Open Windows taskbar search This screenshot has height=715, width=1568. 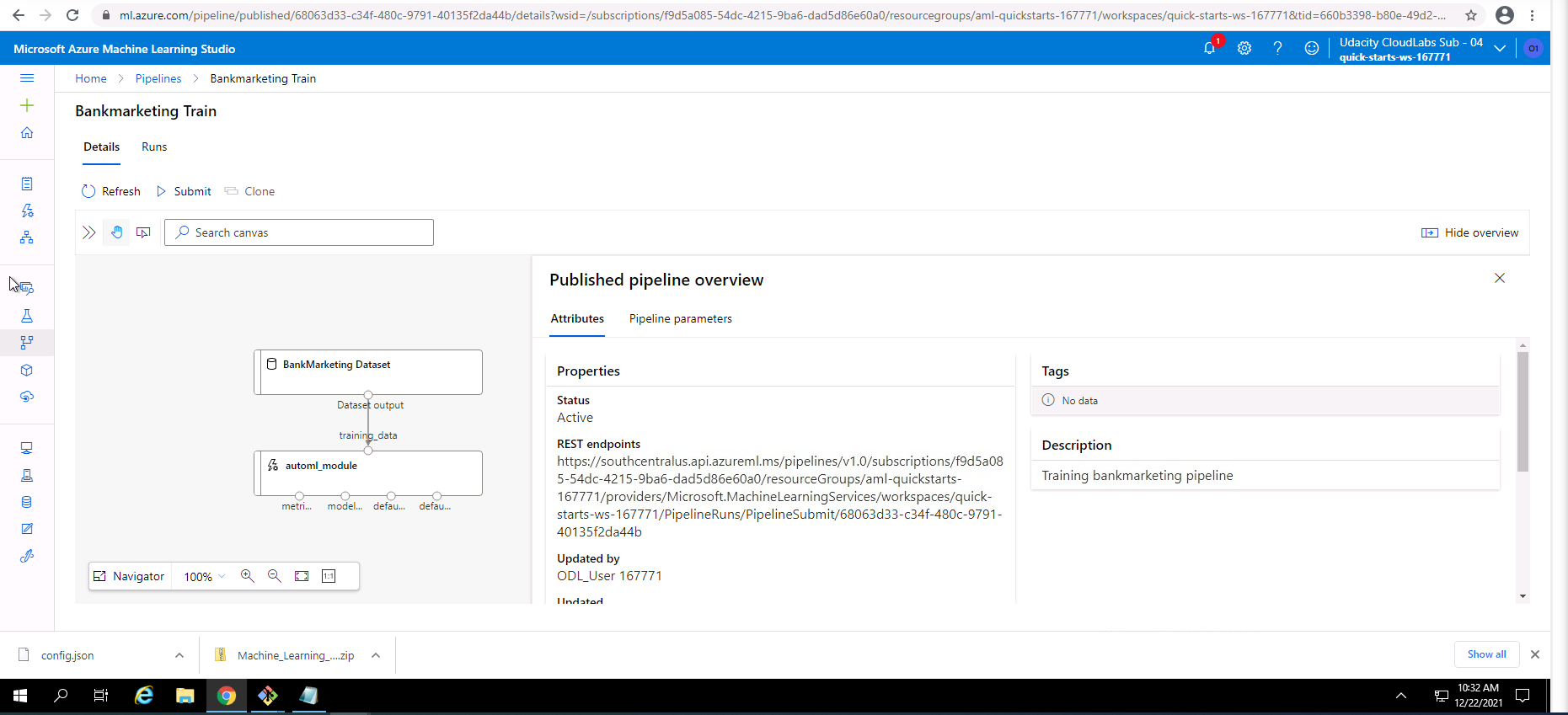(61, 696)
